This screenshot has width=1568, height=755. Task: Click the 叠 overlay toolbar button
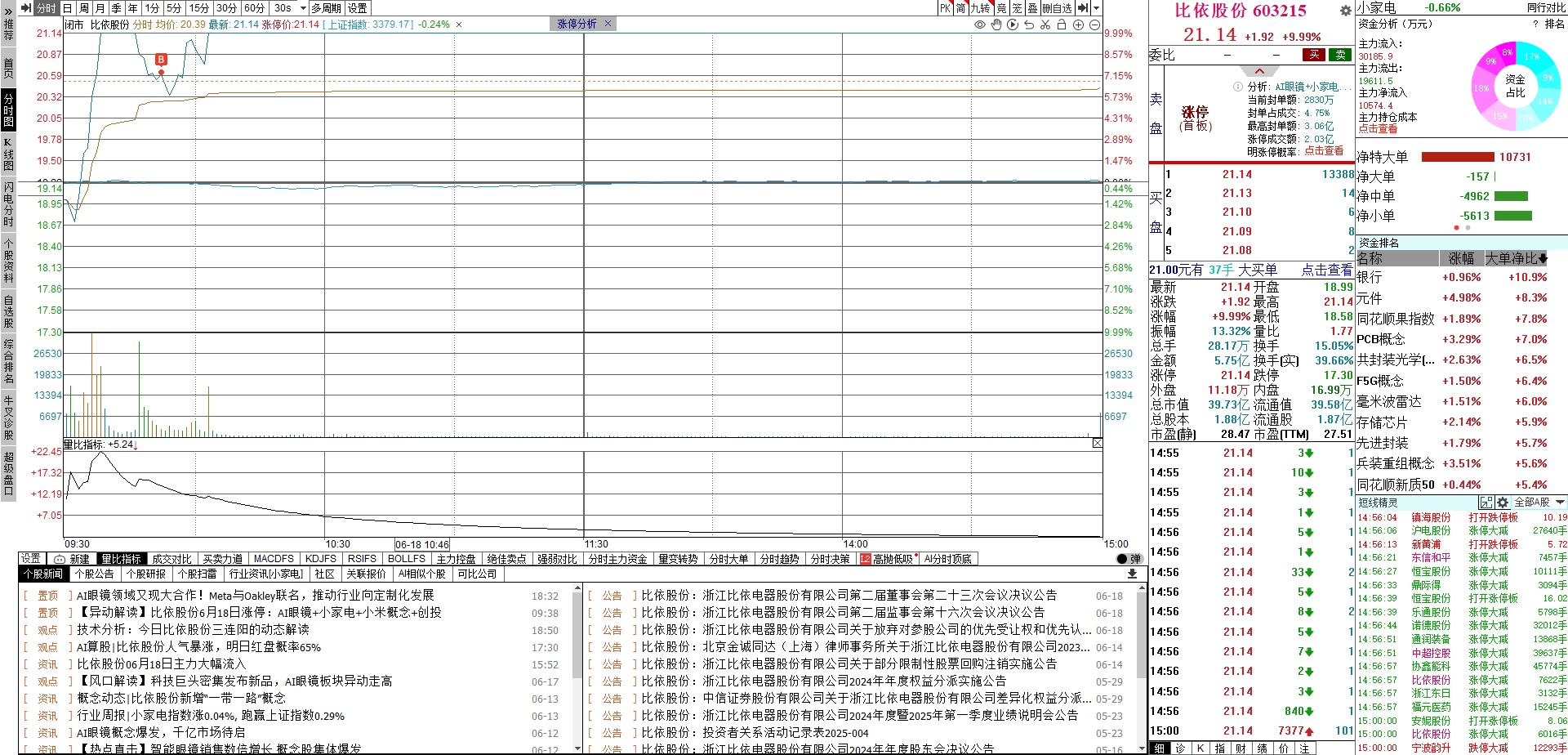[1032, 8]
